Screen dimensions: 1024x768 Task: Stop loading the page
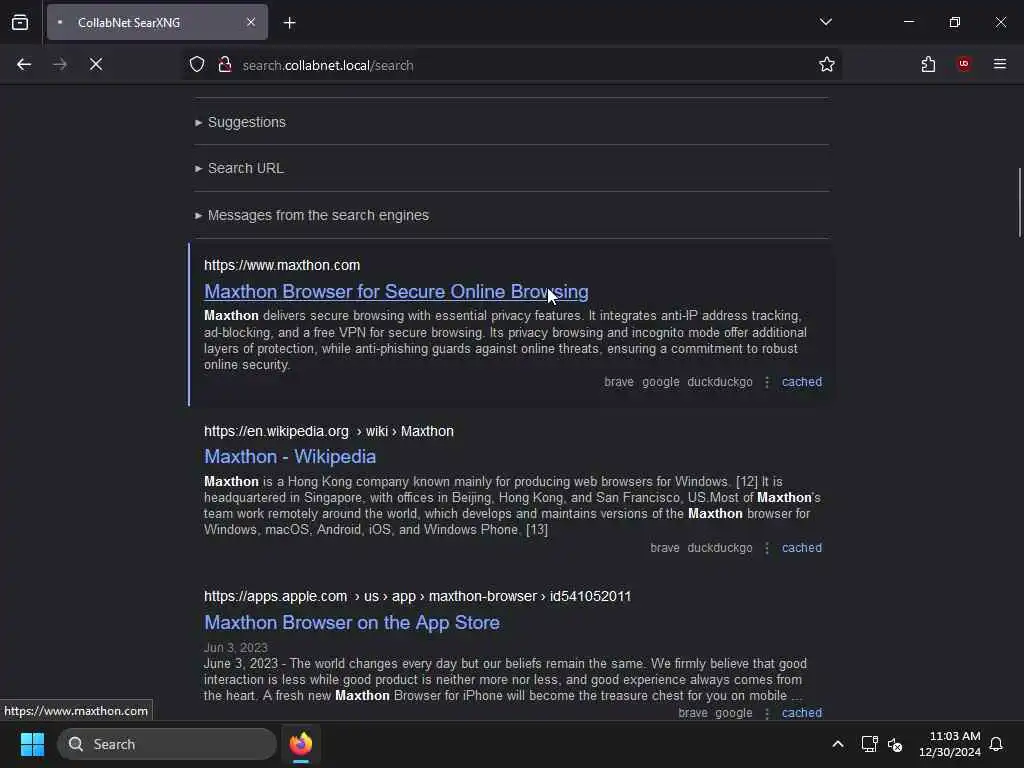pos(95,64)
